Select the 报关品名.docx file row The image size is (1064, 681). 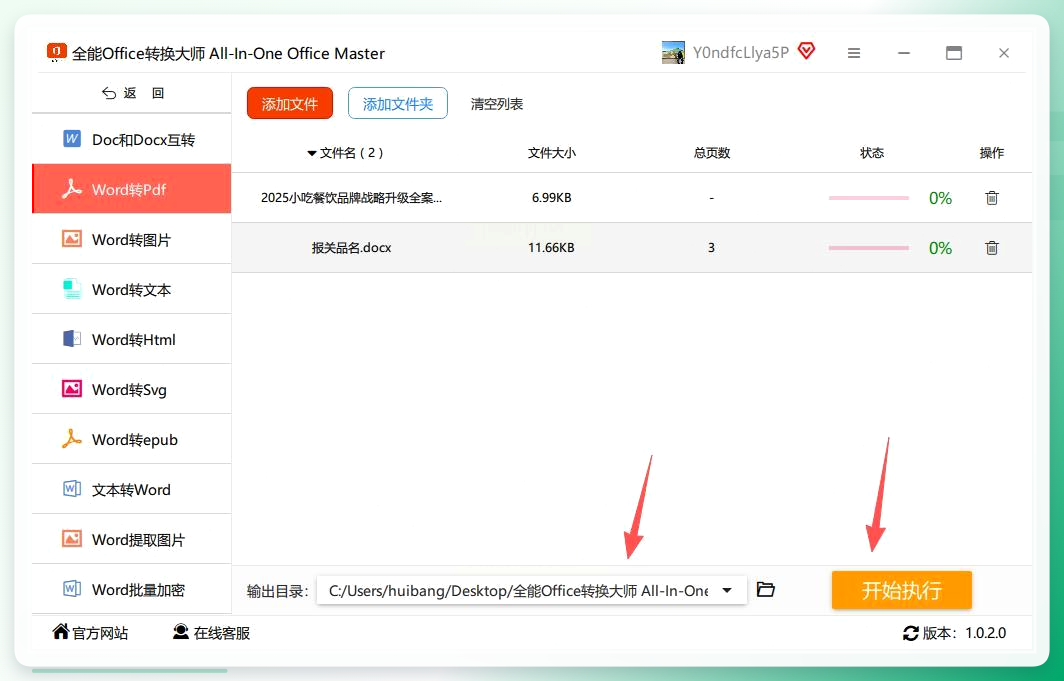click(x=632, y=248)
